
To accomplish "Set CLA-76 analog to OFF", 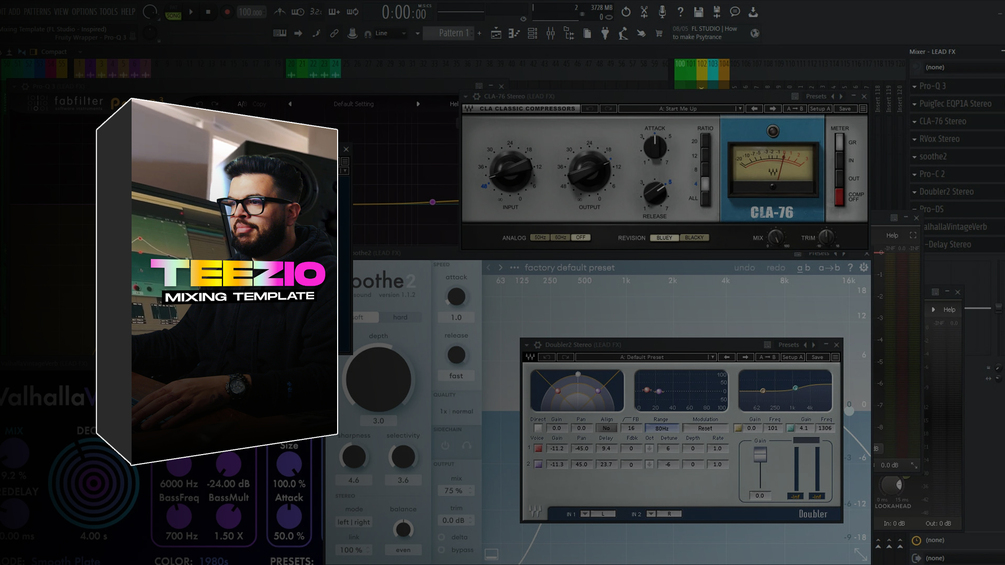I will [x=580, y=238].
